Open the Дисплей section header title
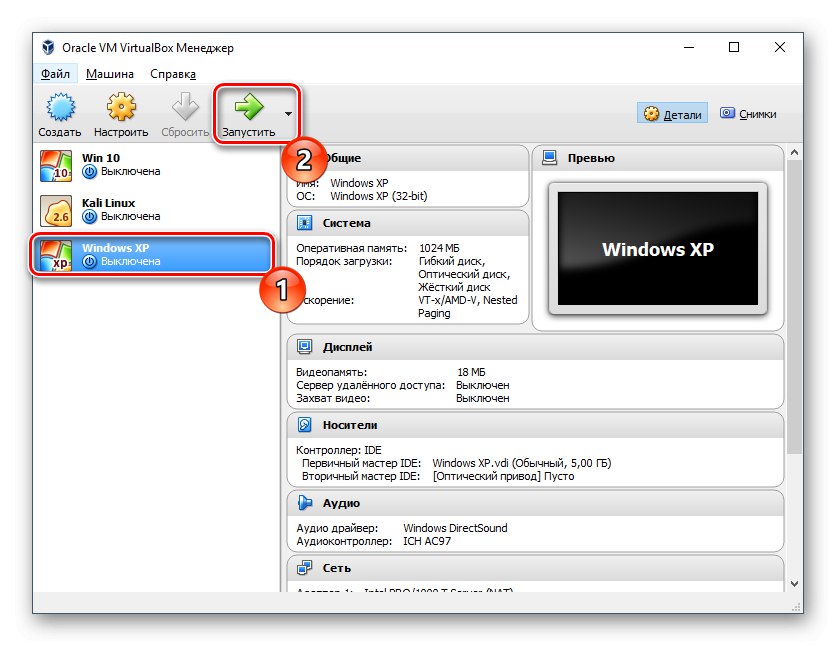This screenshot has width=836, height=646. [348, 347]
